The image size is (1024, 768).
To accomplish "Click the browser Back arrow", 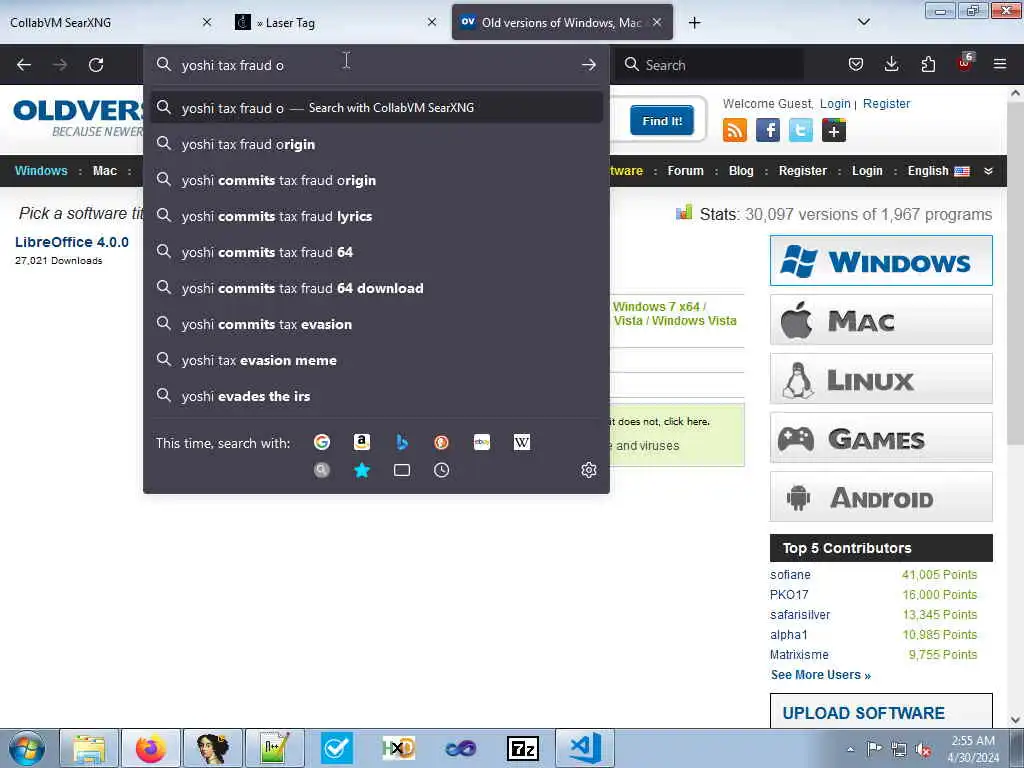I will coord(24,65).
